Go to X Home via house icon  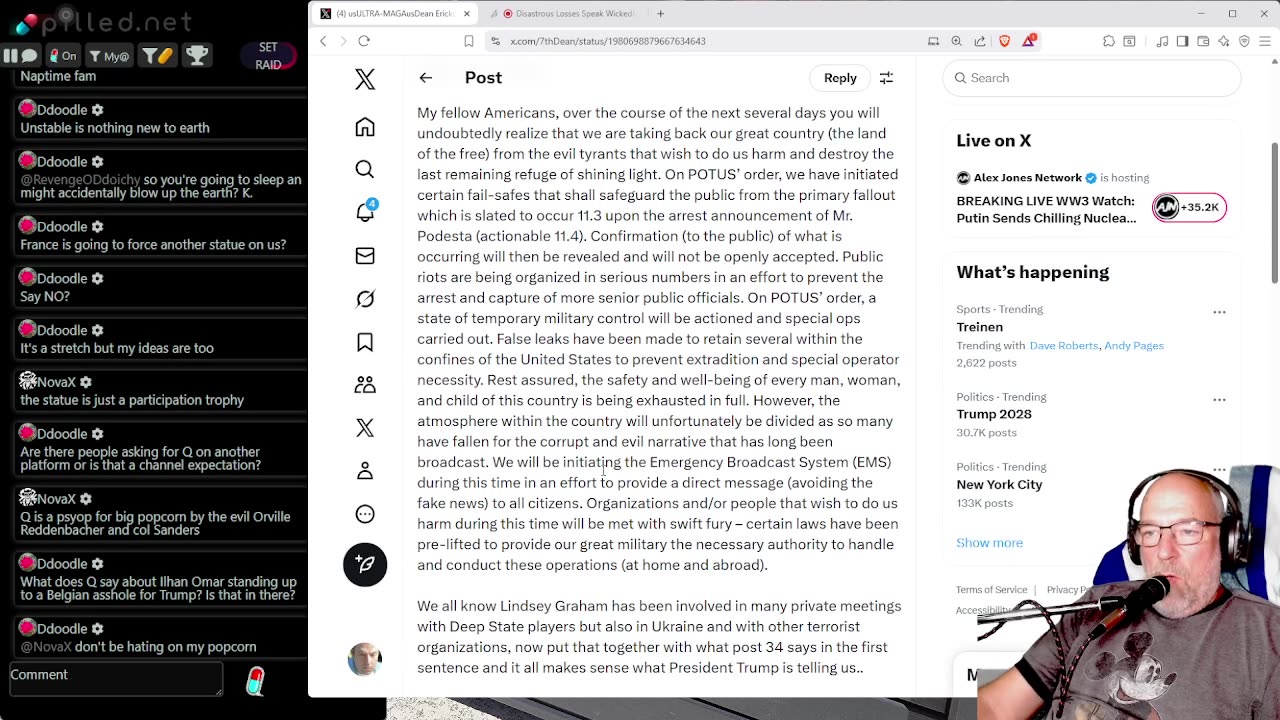pos(365,127)
